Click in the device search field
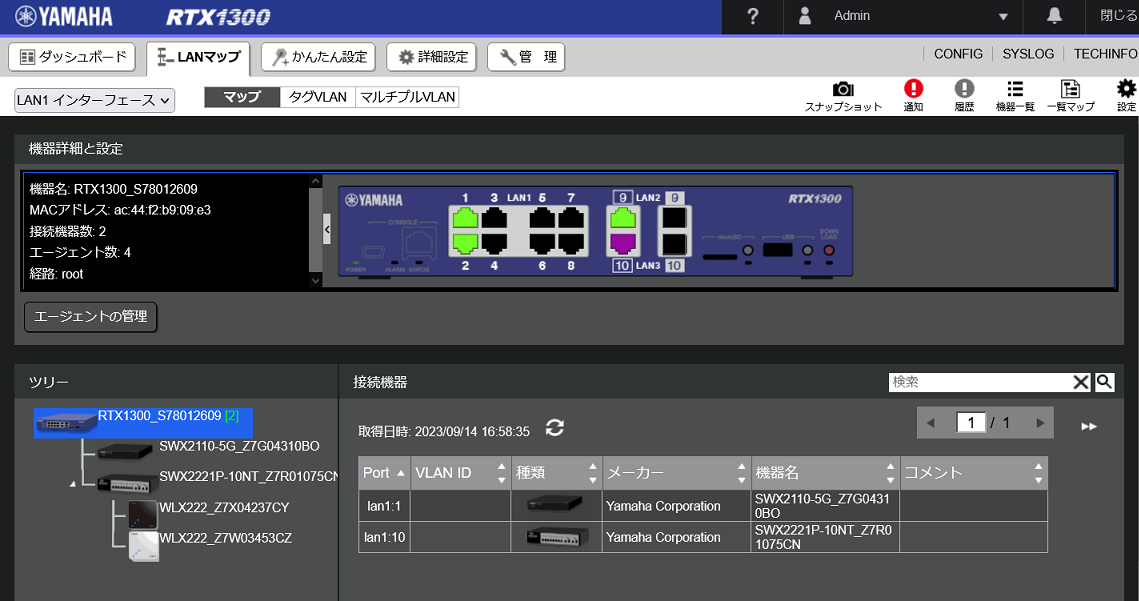1139x601 pixels. coord(979,382)
